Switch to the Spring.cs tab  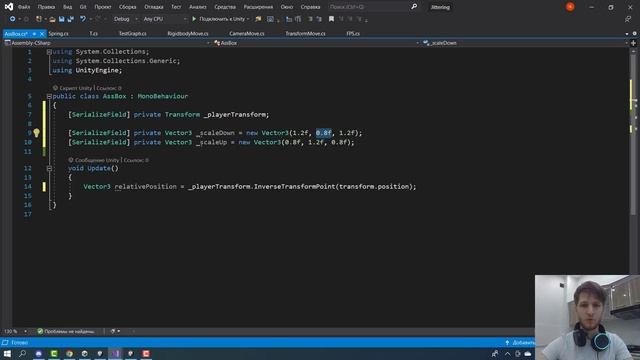58,34
